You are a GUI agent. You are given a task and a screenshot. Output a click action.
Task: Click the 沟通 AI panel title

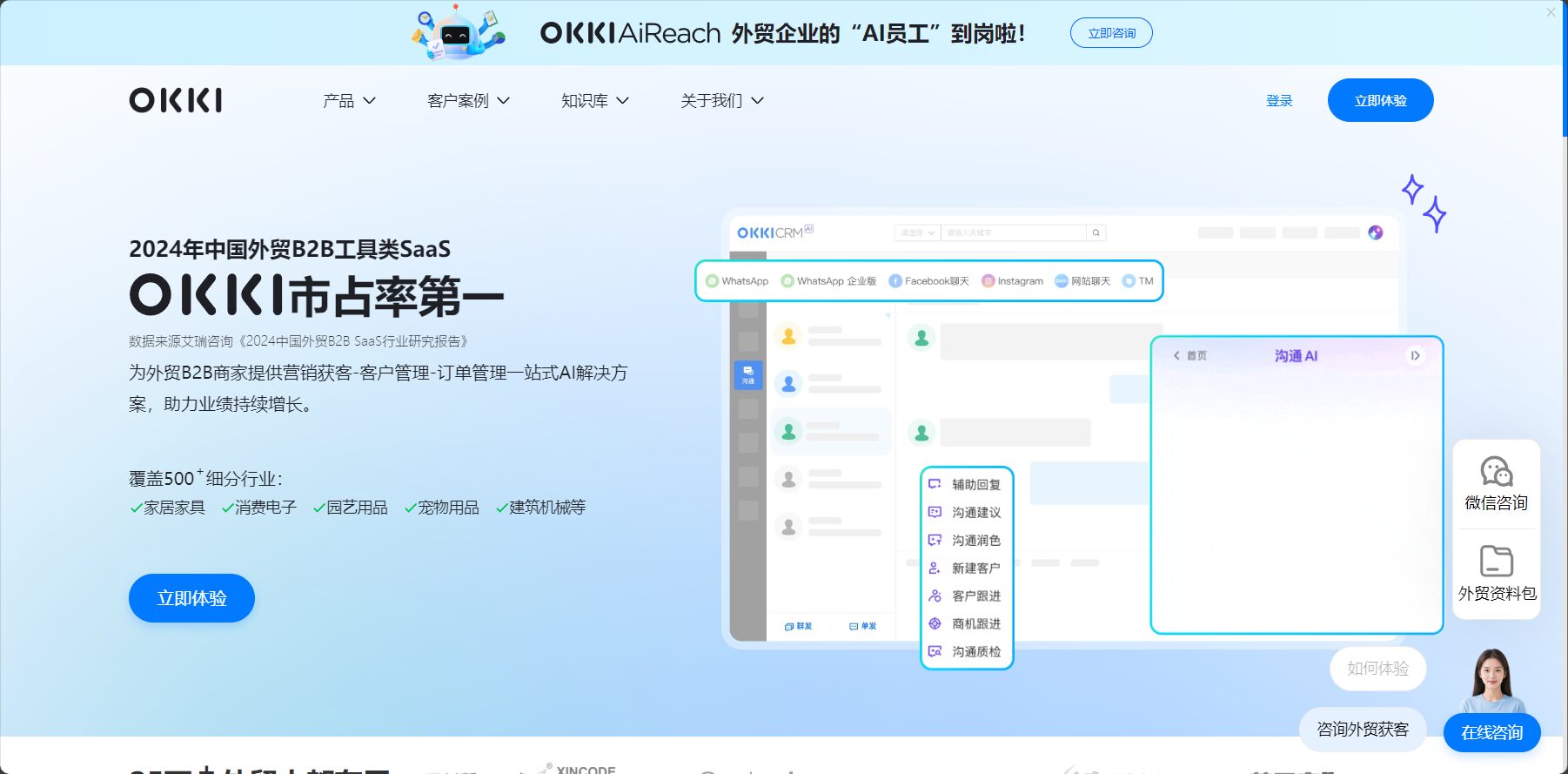[1296, 356]
